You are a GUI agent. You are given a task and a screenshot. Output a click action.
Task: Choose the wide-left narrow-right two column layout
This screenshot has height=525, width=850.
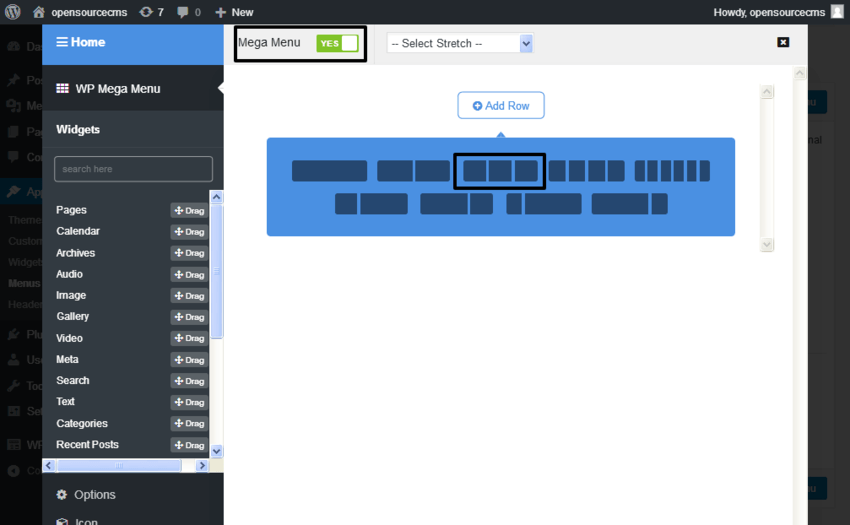click(x=456, y=204)
